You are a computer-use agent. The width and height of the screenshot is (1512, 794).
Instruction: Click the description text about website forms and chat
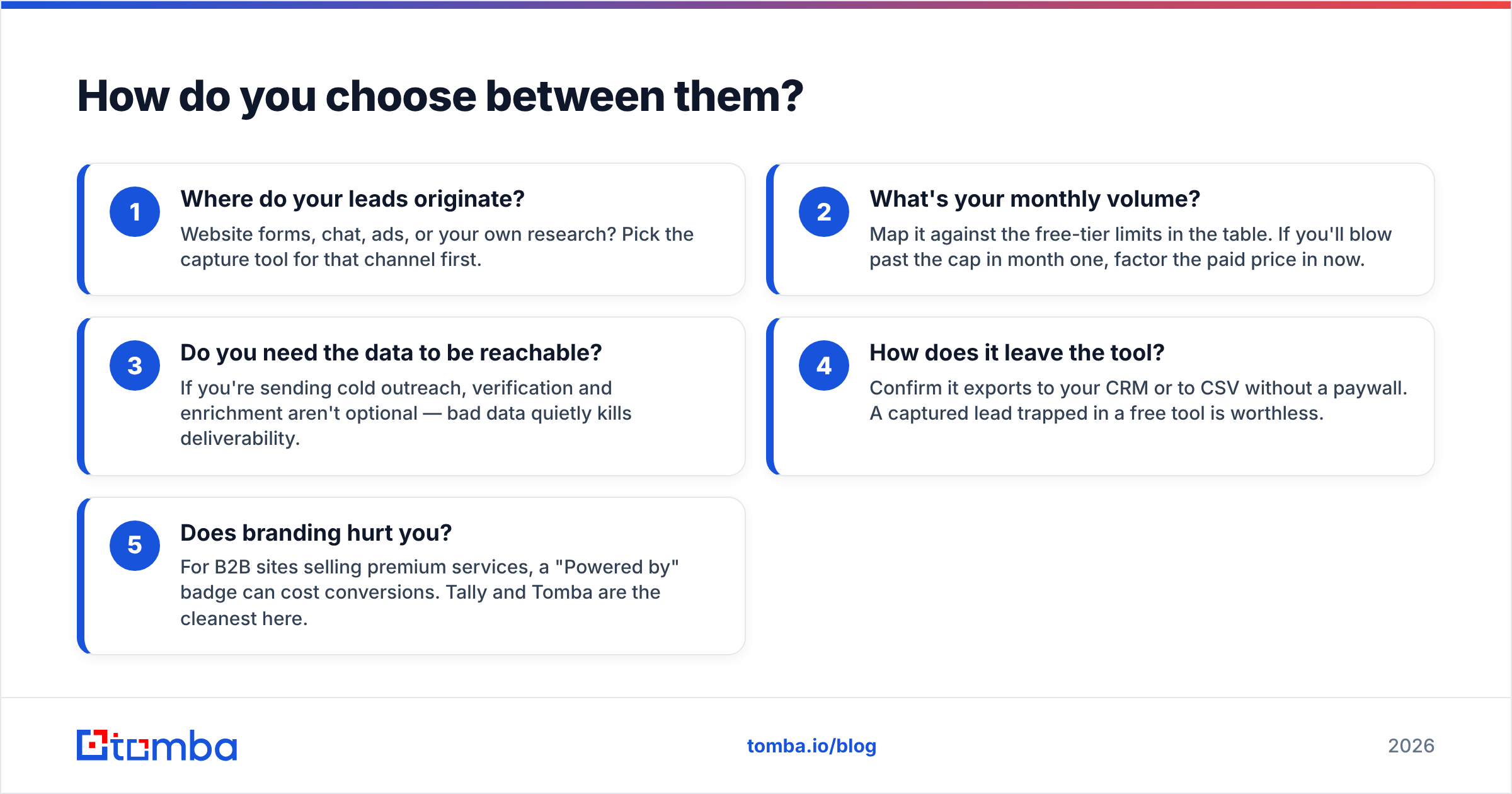437,247
